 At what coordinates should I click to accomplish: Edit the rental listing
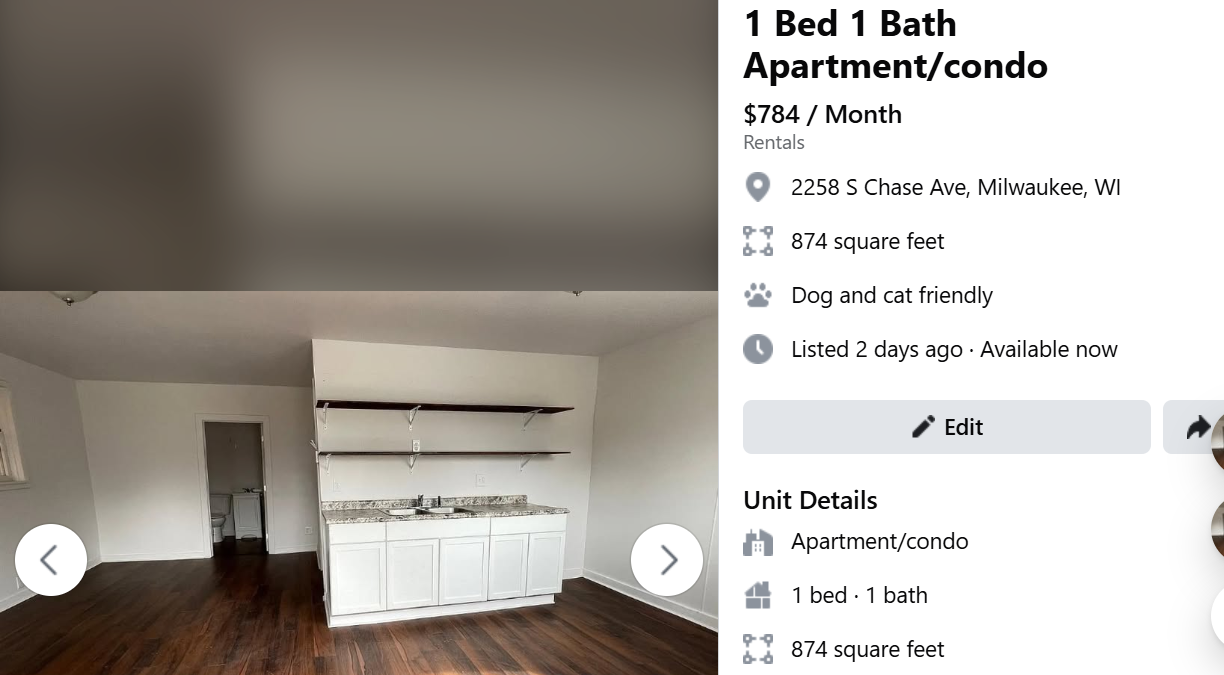point(947,427)
